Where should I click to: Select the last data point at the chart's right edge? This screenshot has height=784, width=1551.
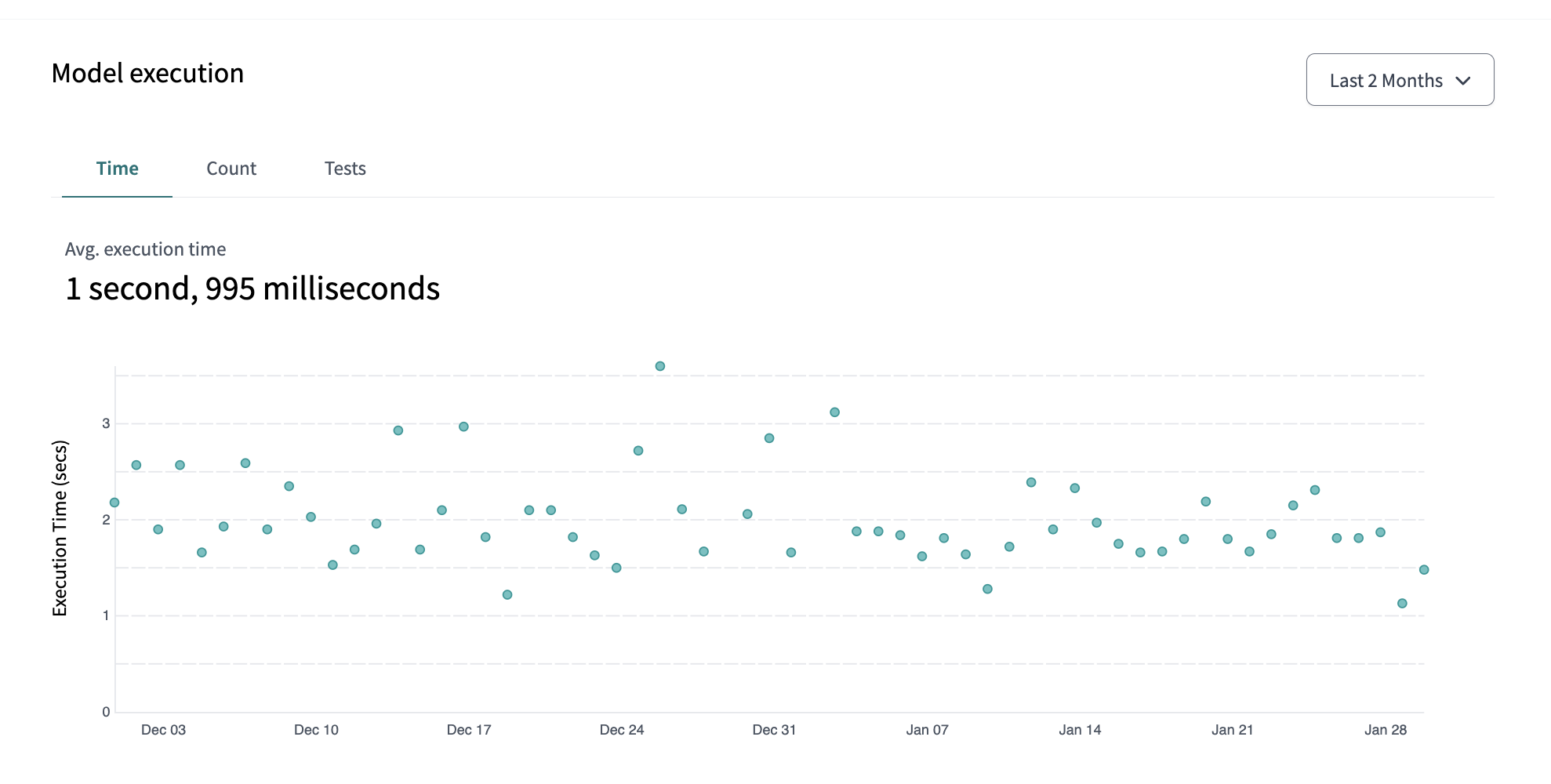(x=1424, y=570)
